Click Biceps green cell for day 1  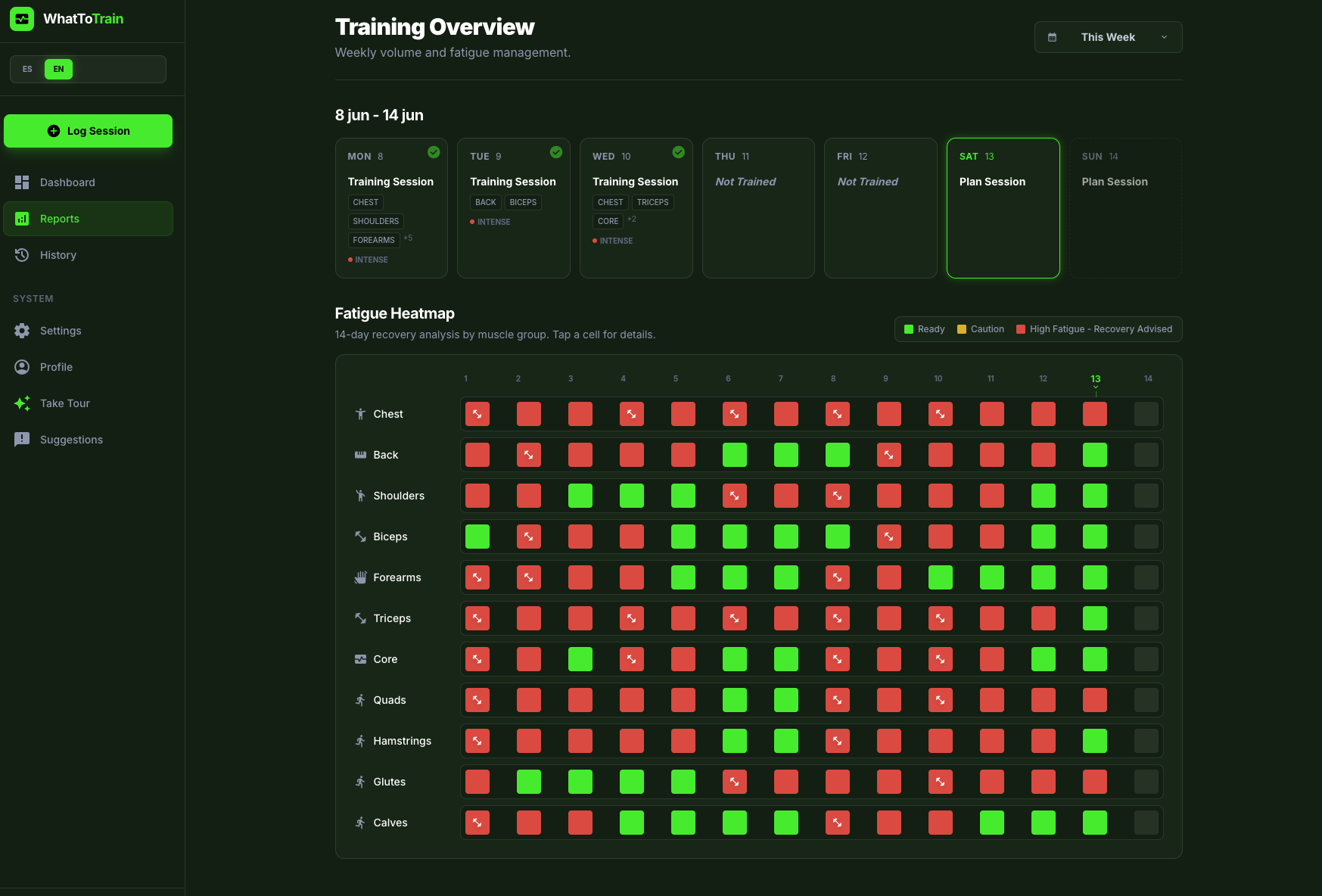pos(477,537)
